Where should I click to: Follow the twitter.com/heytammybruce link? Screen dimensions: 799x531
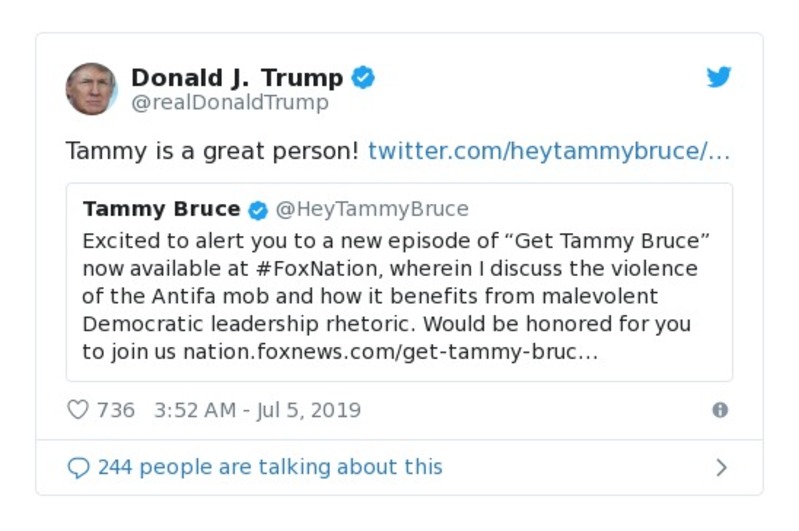click(549, 151)
